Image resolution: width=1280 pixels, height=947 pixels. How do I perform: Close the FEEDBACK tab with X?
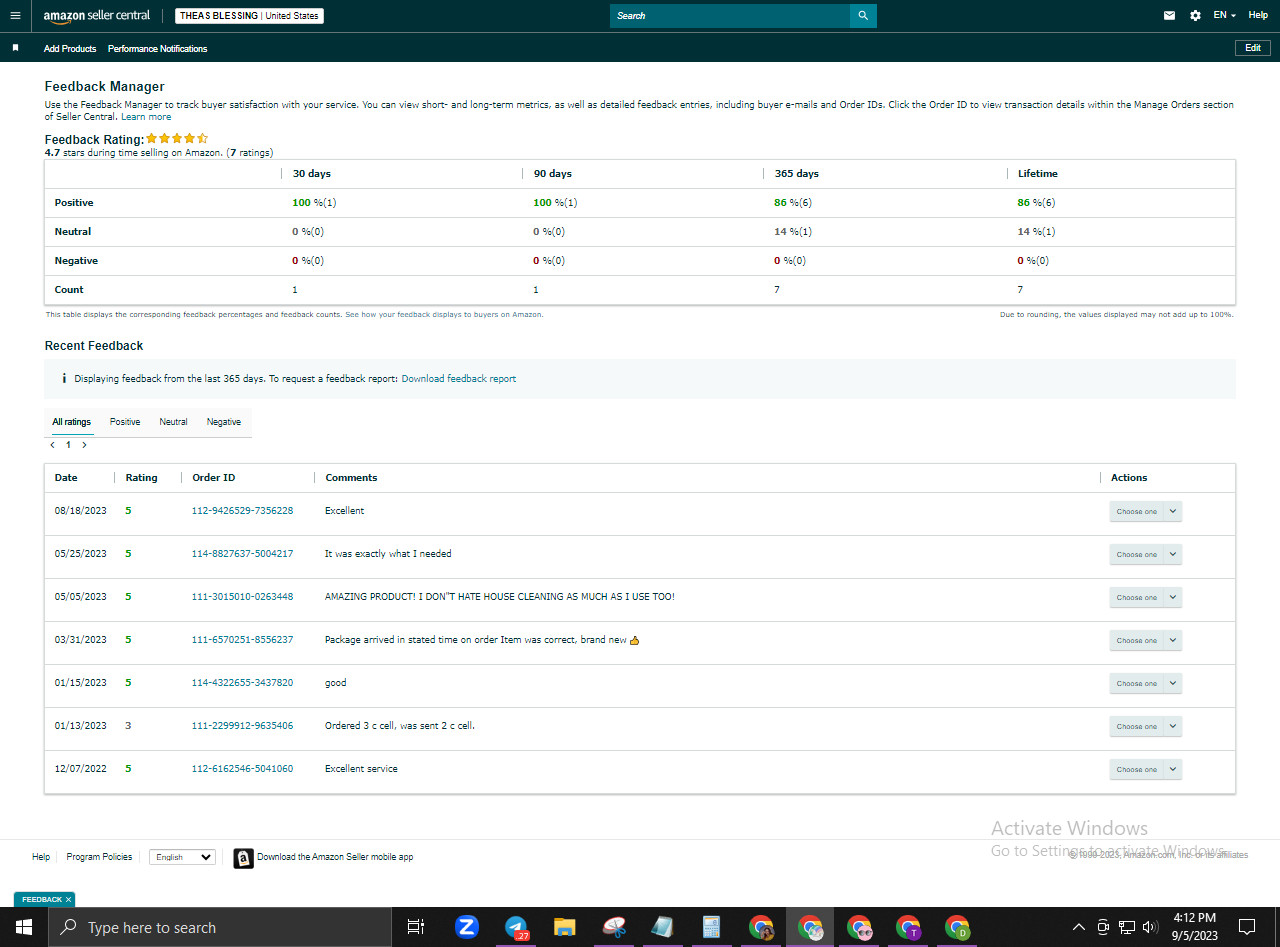pos(69,900)
